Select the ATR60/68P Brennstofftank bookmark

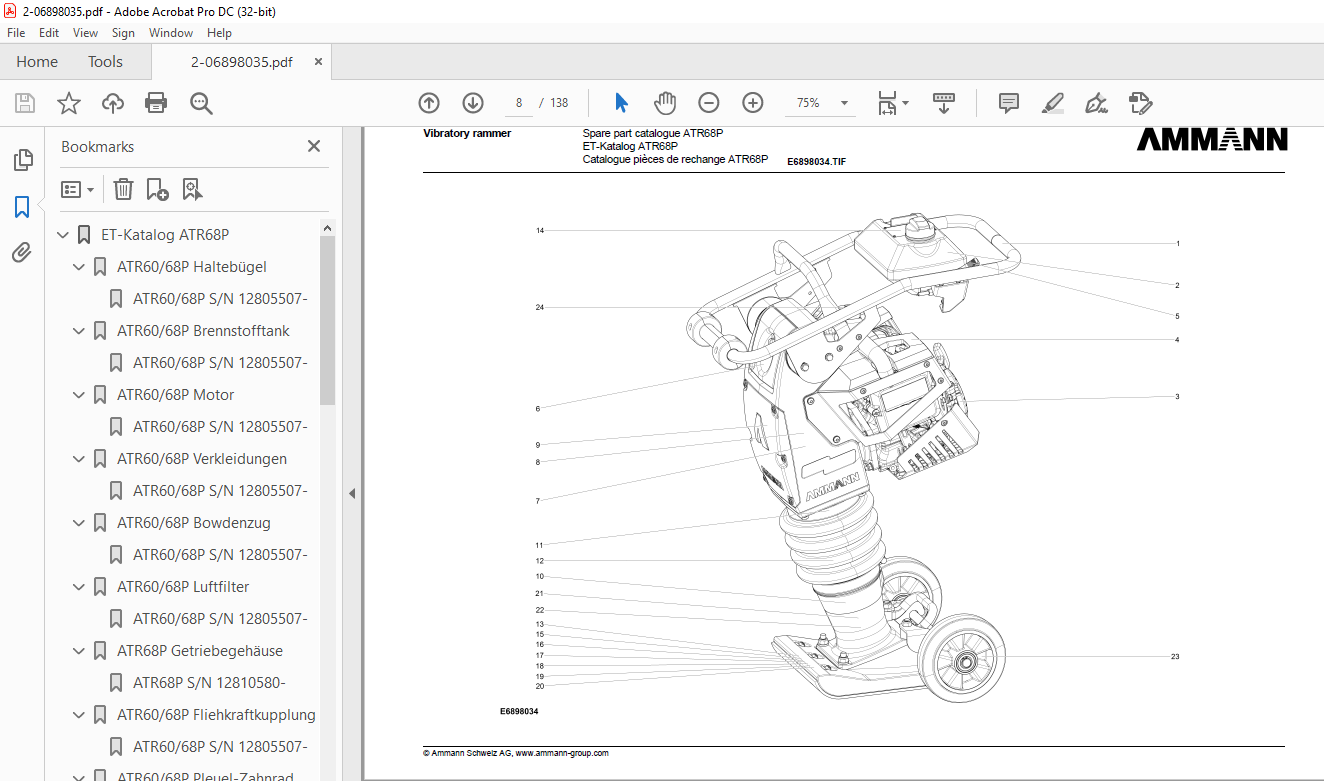point(204,331)
